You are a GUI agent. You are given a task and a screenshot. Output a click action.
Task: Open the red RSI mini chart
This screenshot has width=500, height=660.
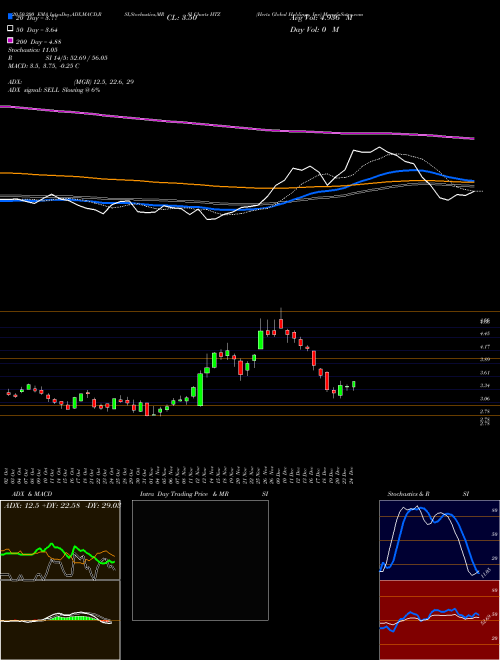(439, 620)
